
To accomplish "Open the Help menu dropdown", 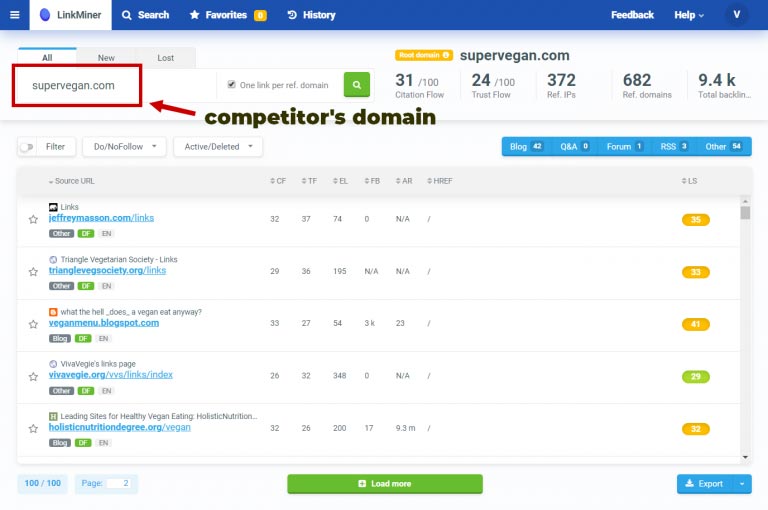I will pyautogui.click(x=688, y=15).
